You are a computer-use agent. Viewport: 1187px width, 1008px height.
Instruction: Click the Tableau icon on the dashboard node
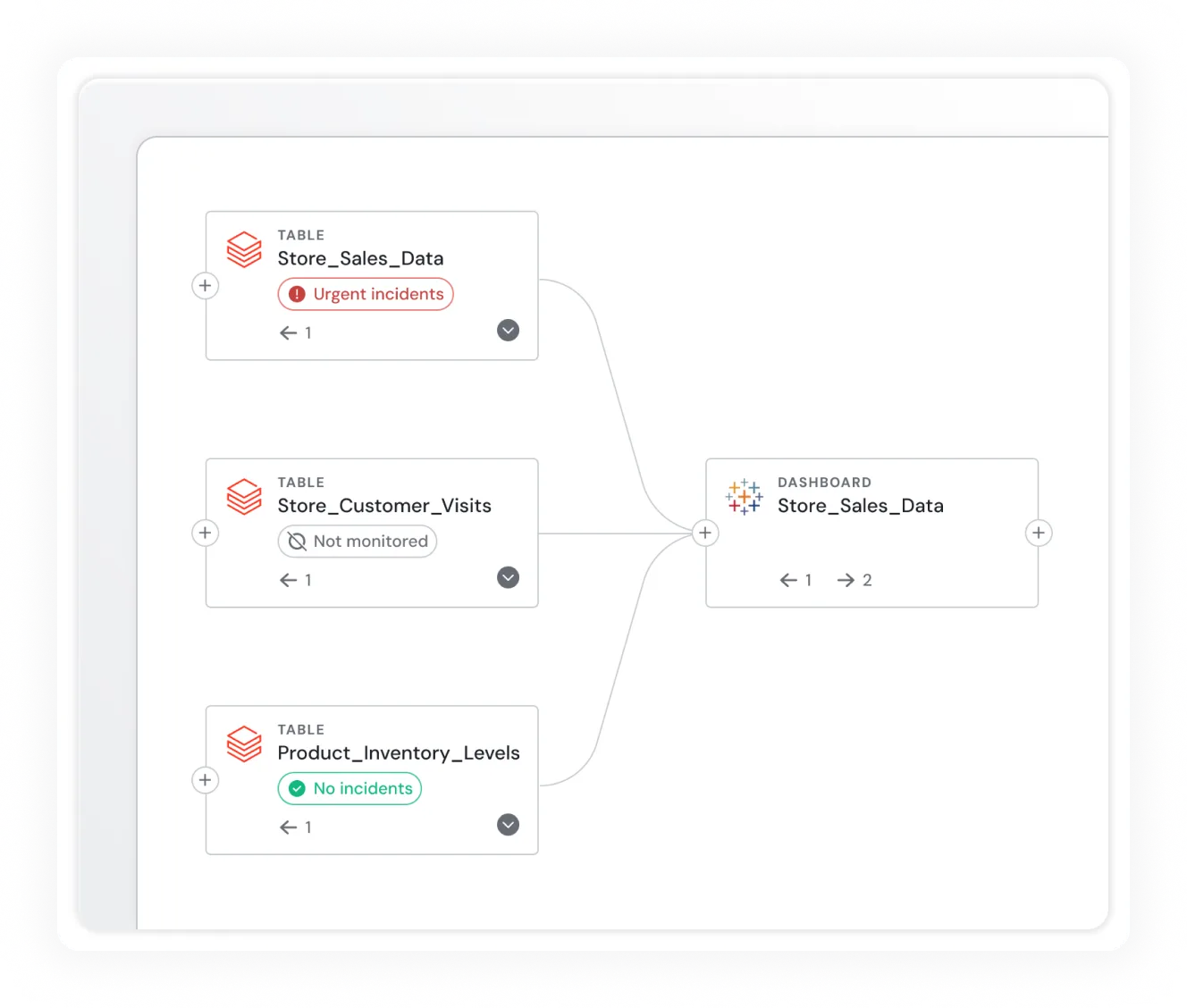744,497
